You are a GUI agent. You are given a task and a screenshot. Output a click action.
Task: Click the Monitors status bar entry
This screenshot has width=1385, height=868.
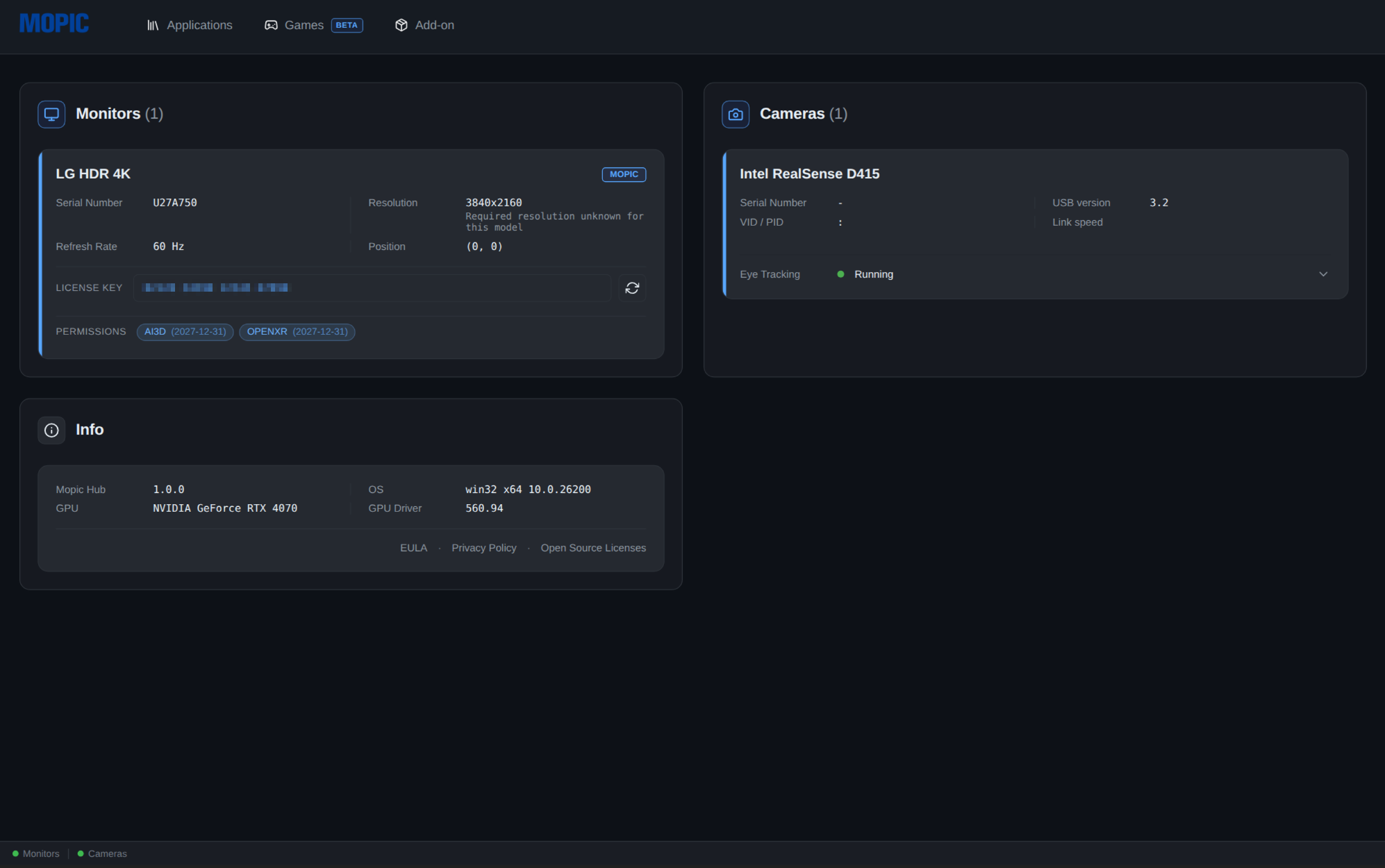pos(36,853)
